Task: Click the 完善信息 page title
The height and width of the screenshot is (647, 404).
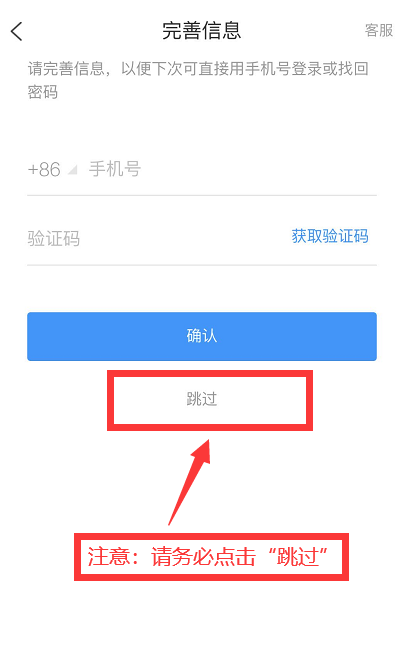Action: pos(201,31)
